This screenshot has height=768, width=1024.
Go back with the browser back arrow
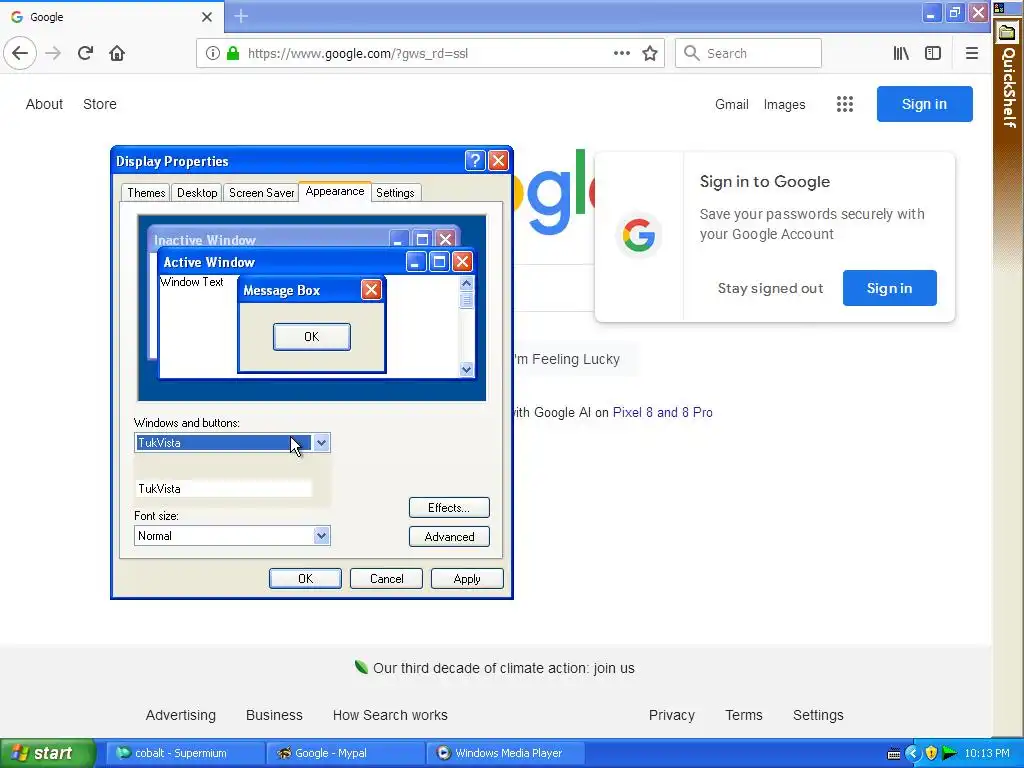(x=20, y=53)
